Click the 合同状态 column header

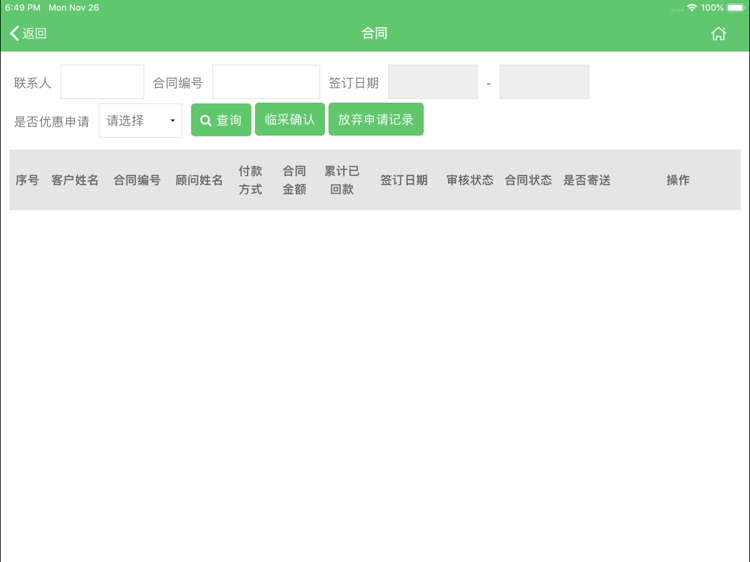click(x=528, y=180)
